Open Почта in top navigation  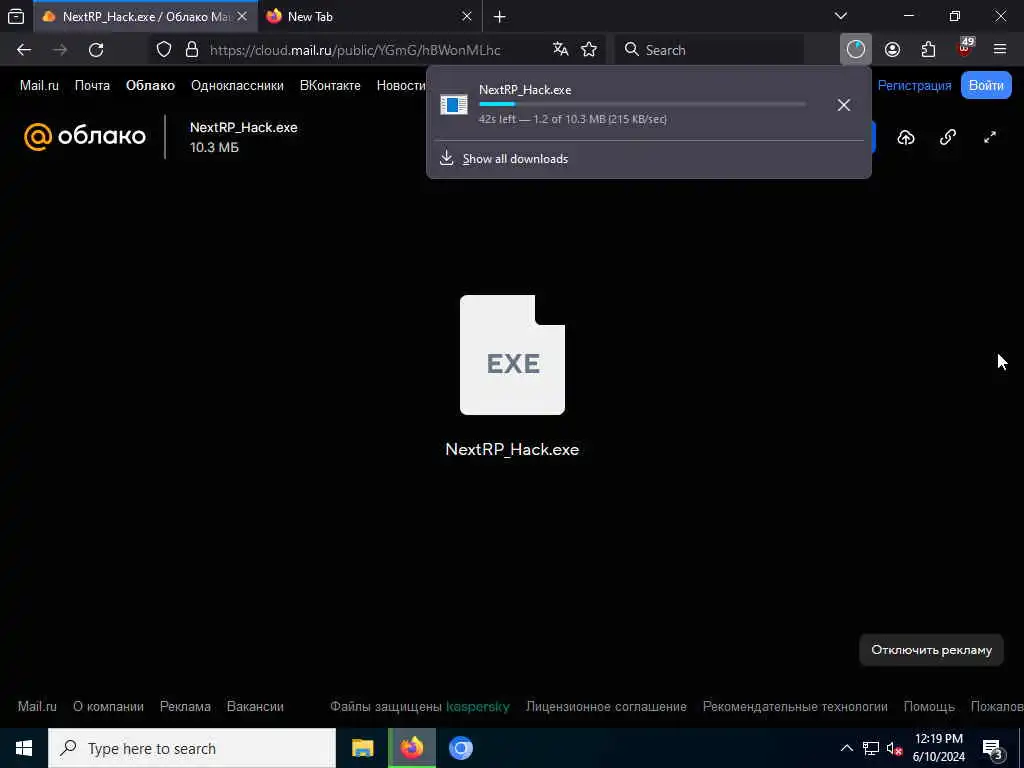point(92,86)
